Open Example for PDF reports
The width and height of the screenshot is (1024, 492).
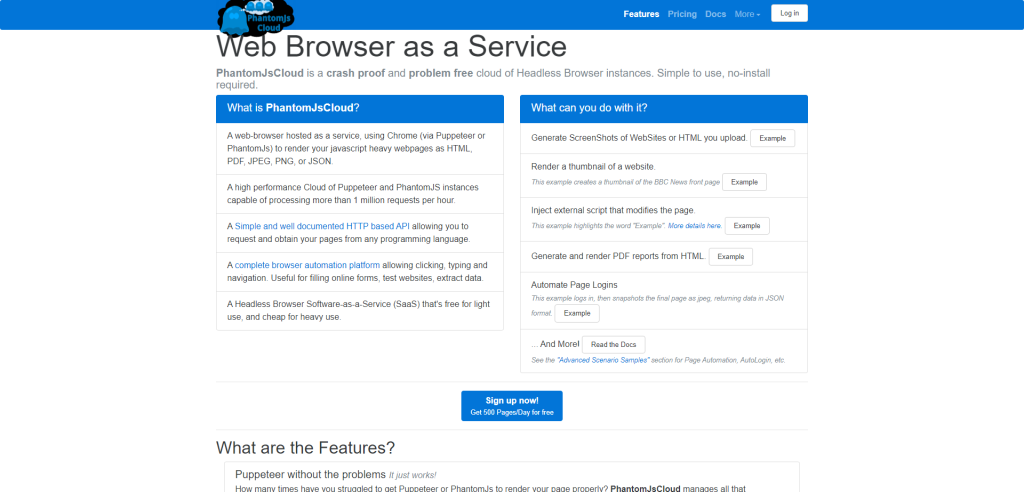coord(731,257)
